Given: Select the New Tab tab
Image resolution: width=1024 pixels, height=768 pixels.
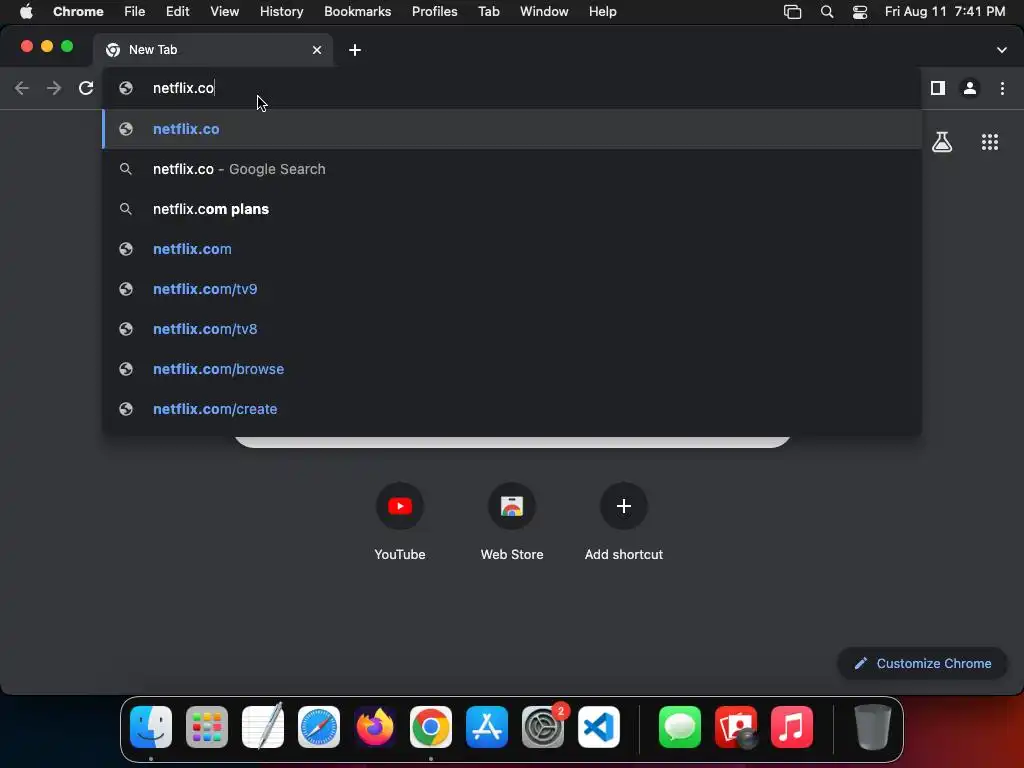Looking at the screenshot, I should point(213,50).
